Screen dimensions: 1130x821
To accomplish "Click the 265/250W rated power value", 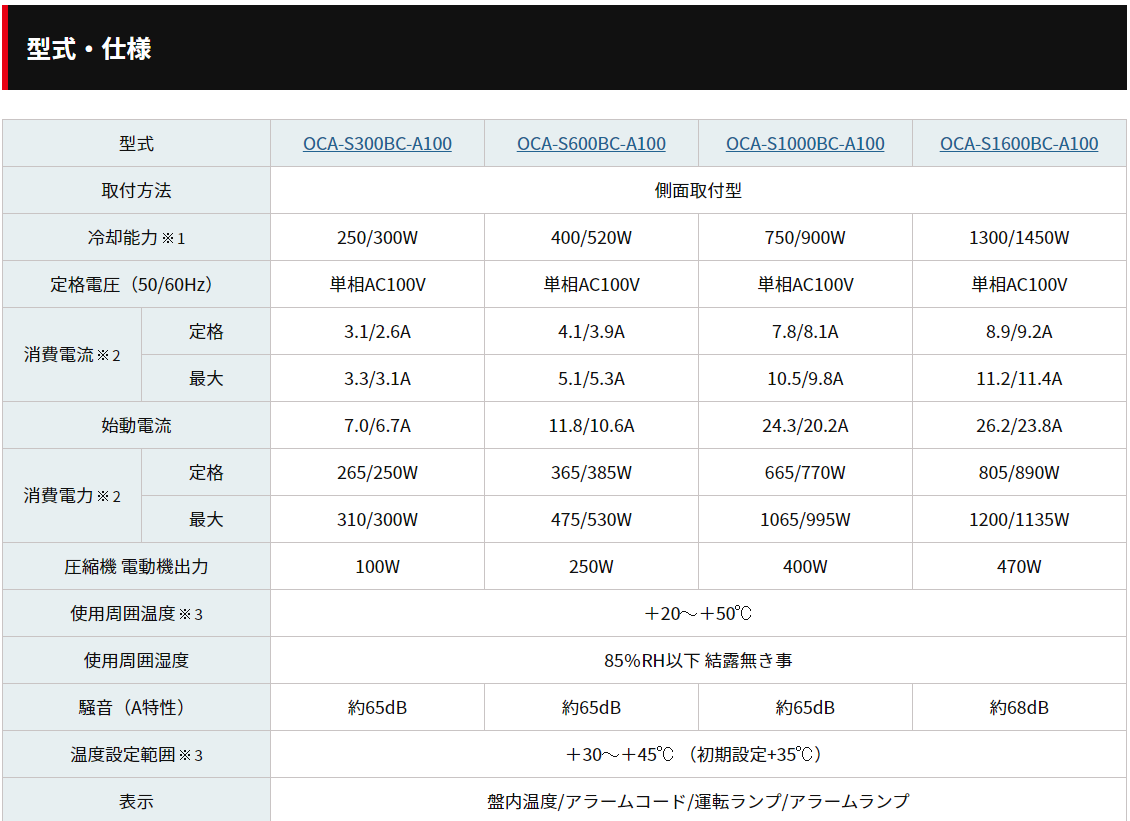I will (x=377, y=472).
